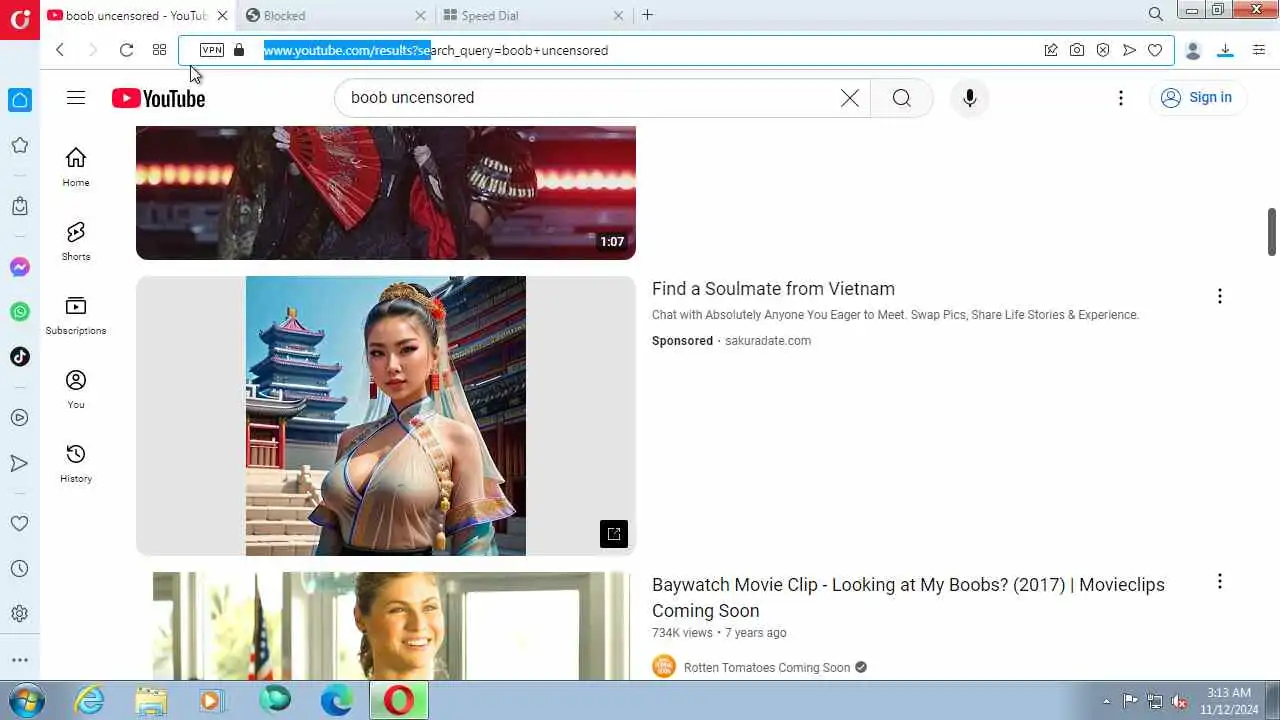Click the browser back arrow
This screenshot has height=720, width=1280.
60,50
